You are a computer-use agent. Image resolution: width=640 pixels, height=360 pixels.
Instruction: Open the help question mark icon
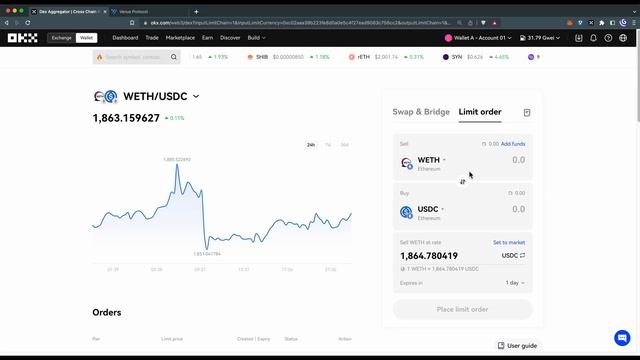click(608, 38)
